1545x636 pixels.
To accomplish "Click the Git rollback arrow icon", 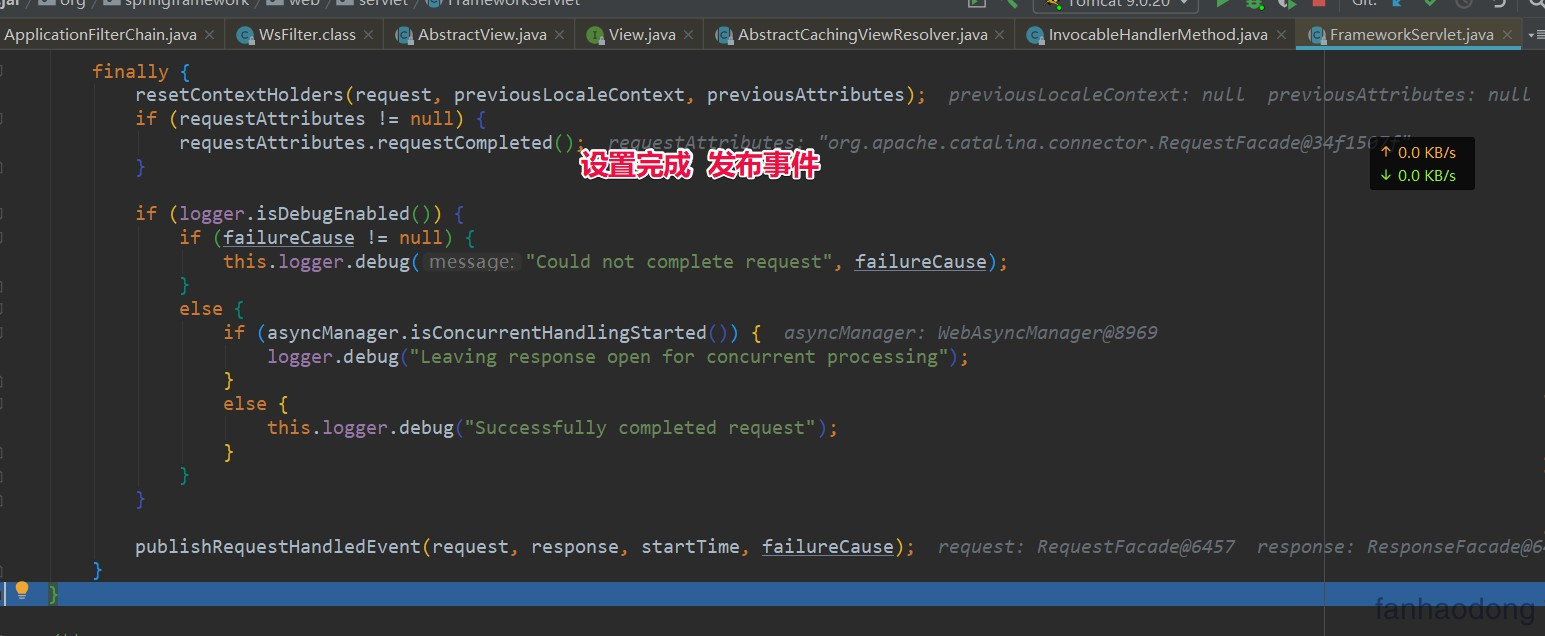I will pos(1497,3).
